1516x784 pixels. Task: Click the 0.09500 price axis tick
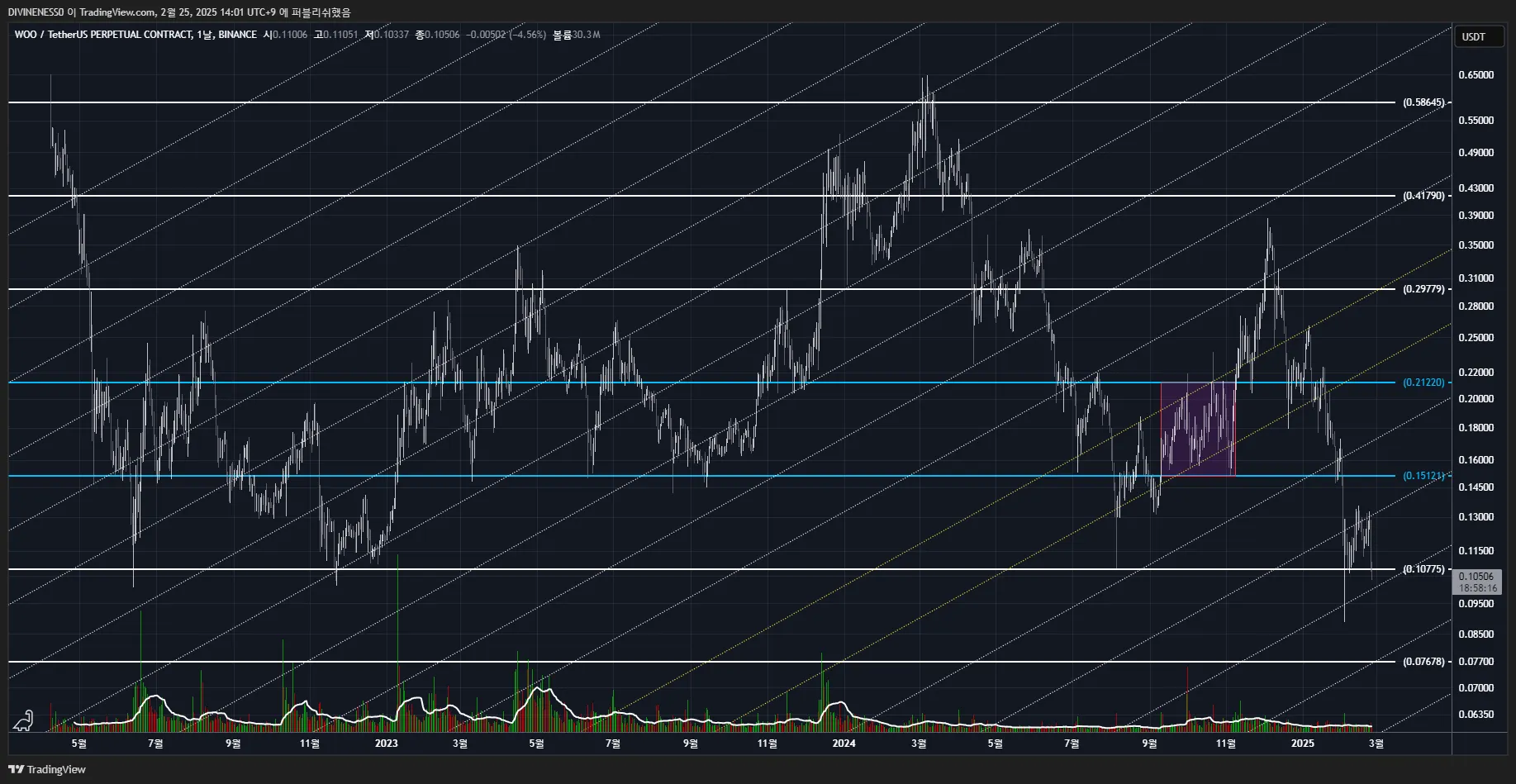pos(1476,604)
